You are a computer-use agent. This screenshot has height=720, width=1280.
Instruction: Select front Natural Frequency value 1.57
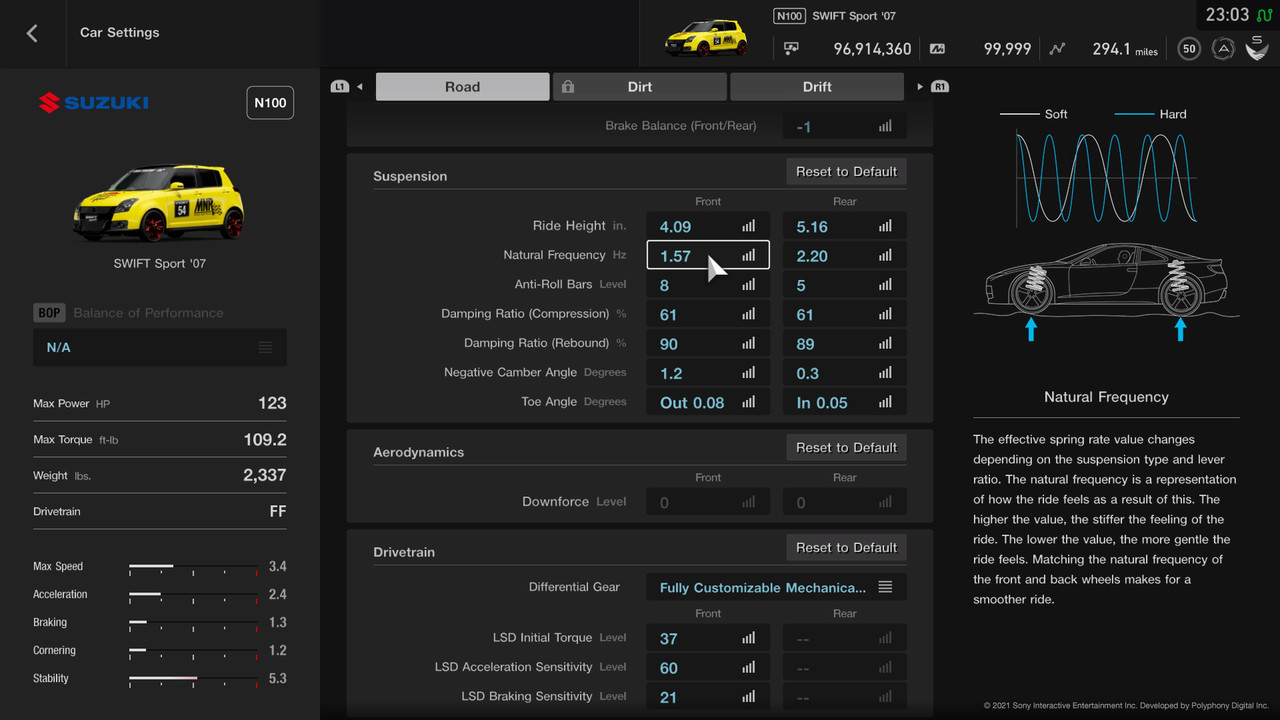[708, 255]
